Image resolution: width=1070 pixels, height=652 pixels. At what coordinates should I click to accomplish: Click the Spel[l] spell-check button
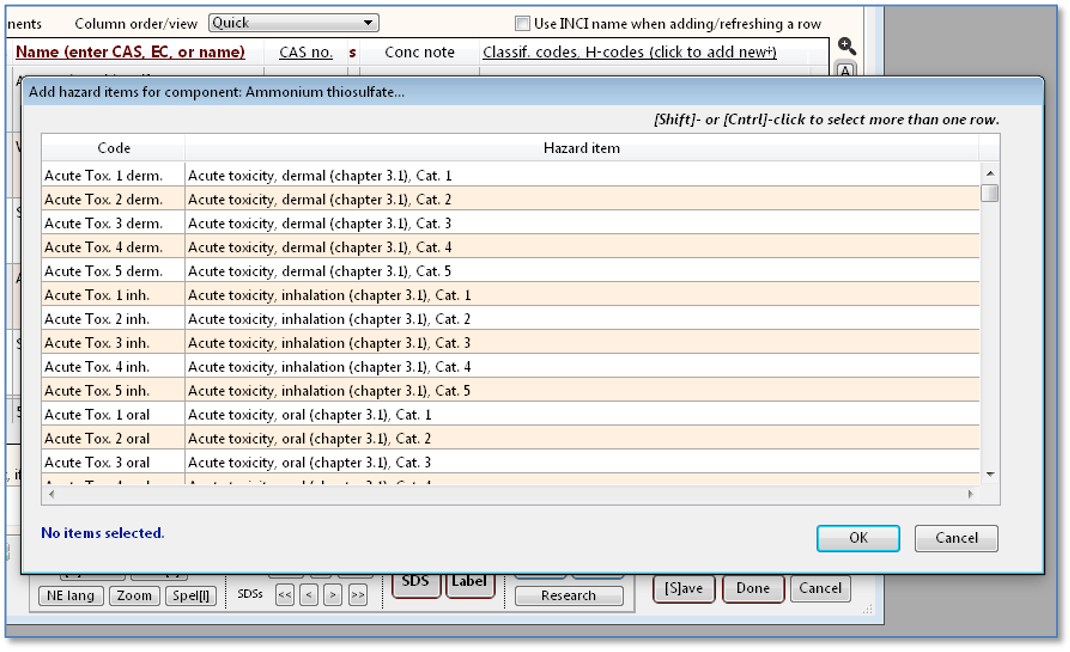pos(191,595)
